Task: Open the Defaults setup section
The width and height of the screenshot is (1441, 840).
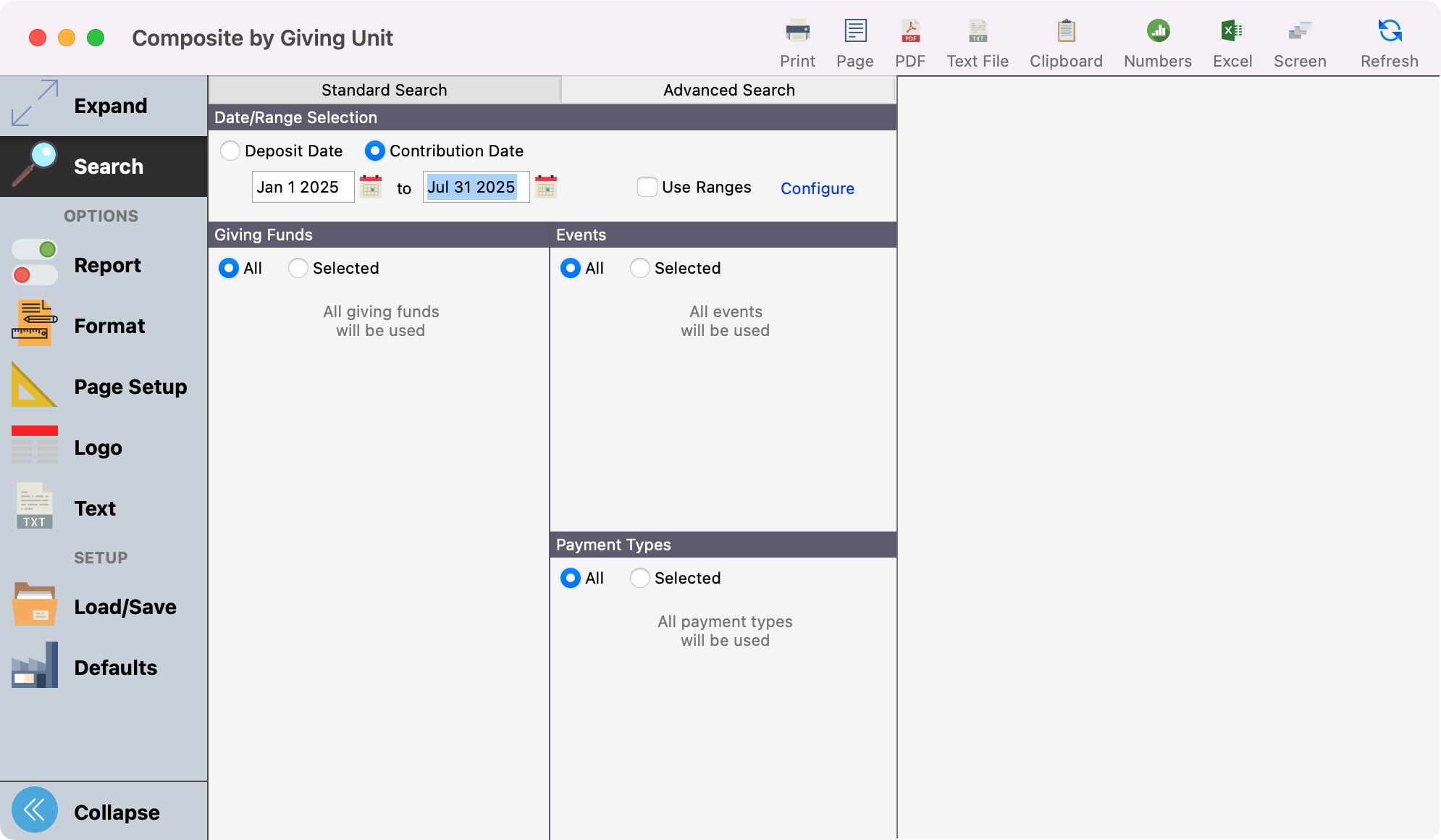Action: [104, 668]
